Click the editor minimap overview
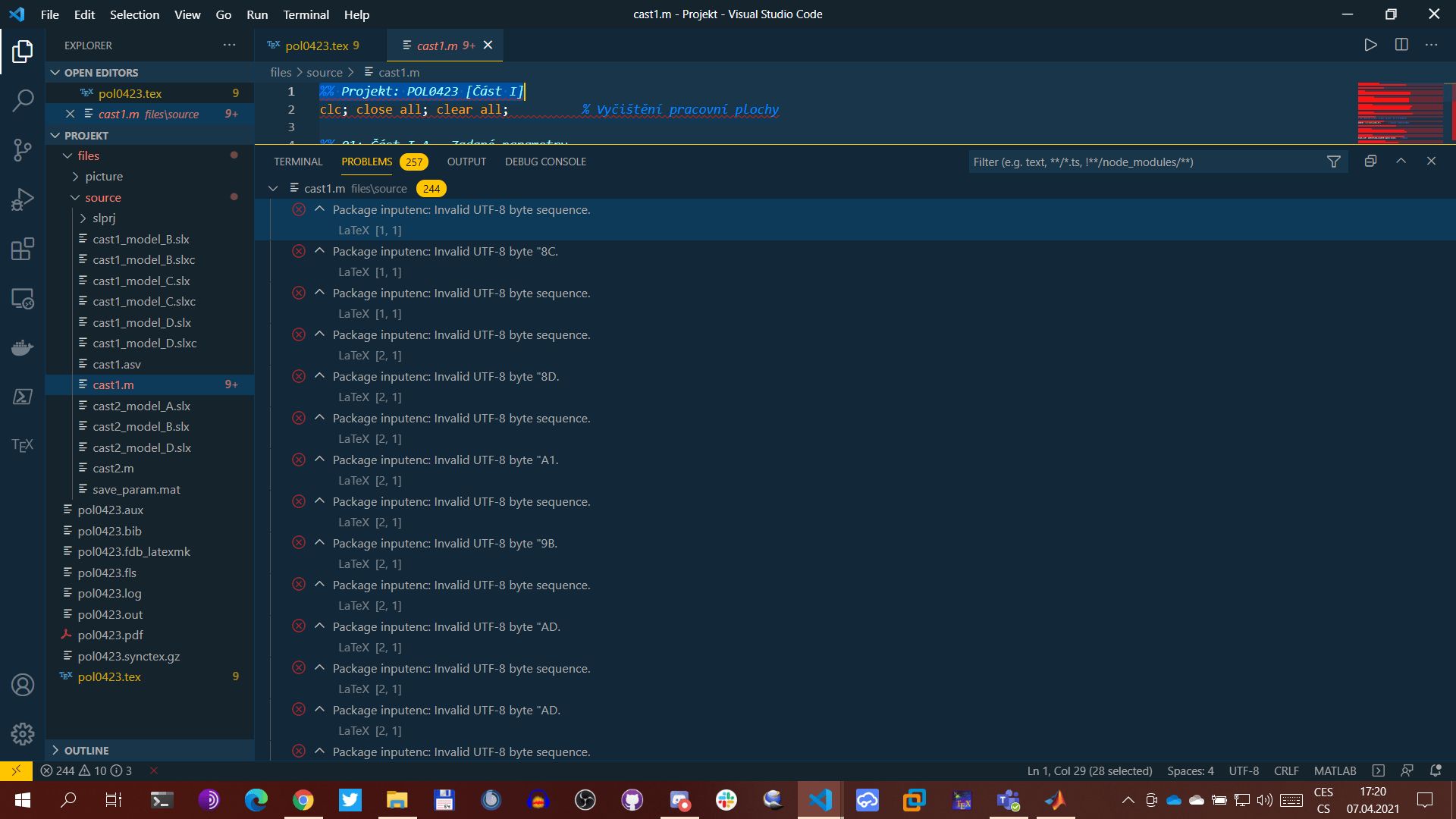The image size is (1456, 819). (1401, 112)
